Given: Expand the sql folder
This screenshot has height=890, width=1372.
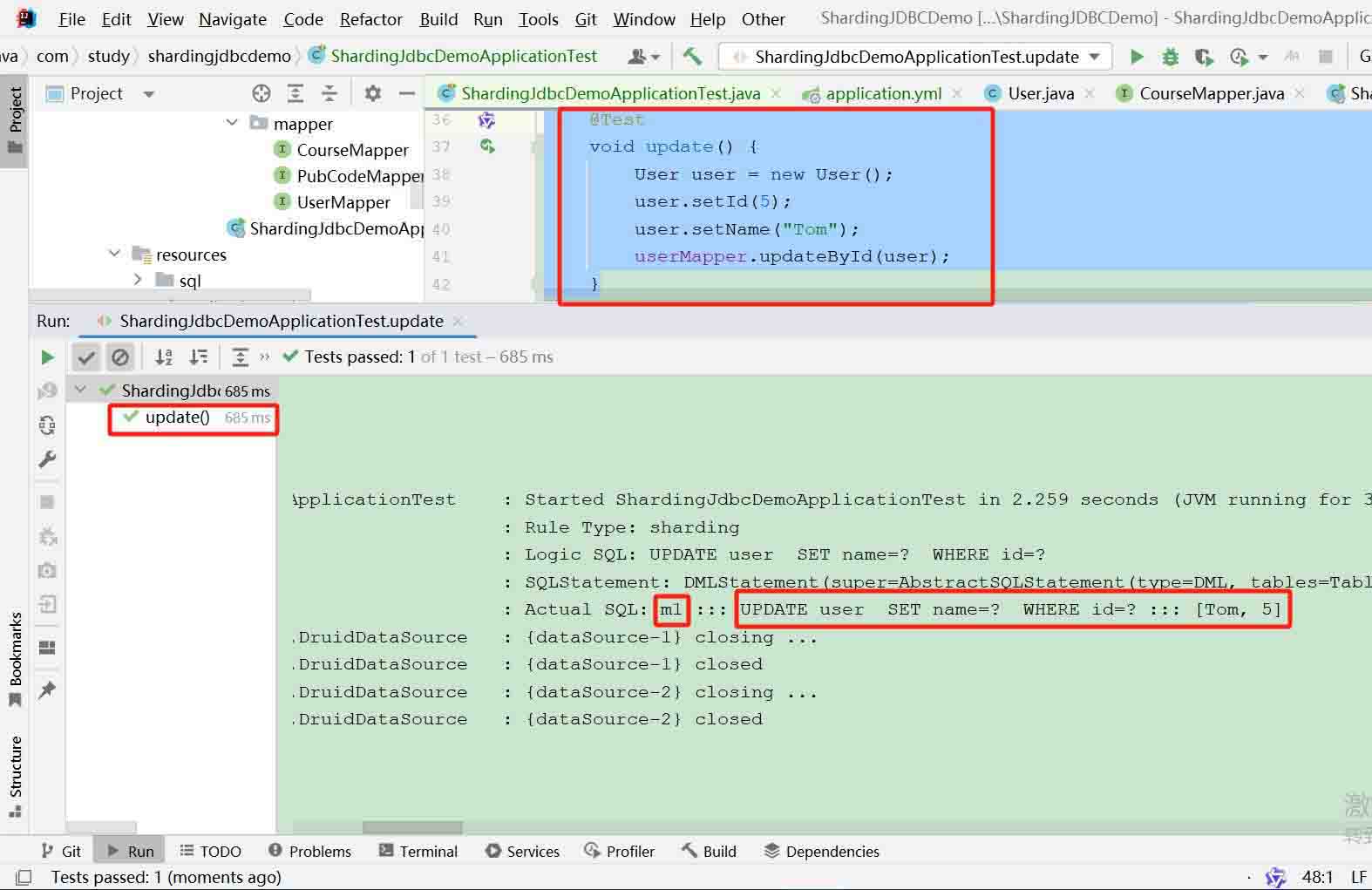Looking at the screenshot, I should click(138, 280).
